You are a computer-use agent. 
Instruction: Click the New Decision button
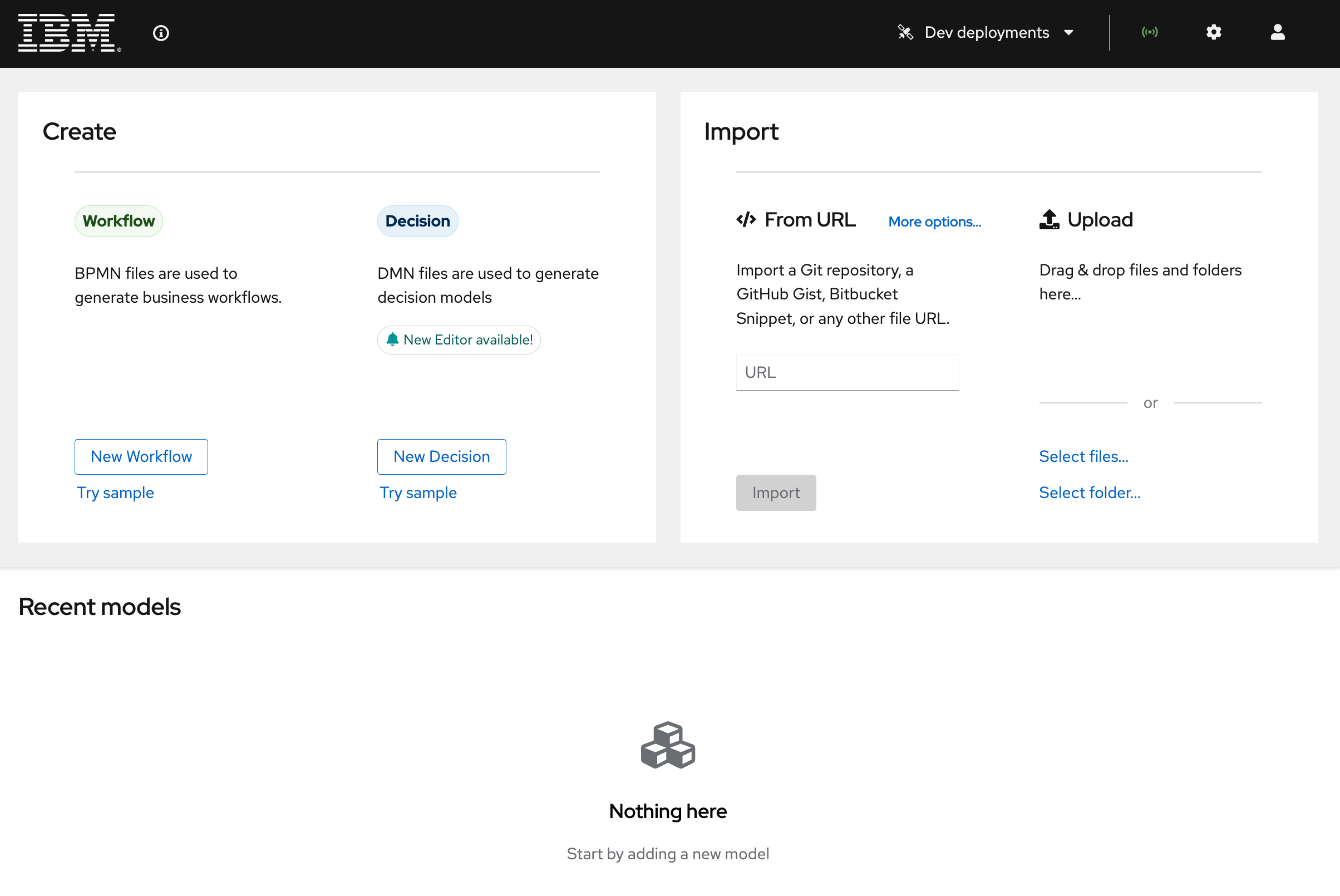[x=442, y=456]
